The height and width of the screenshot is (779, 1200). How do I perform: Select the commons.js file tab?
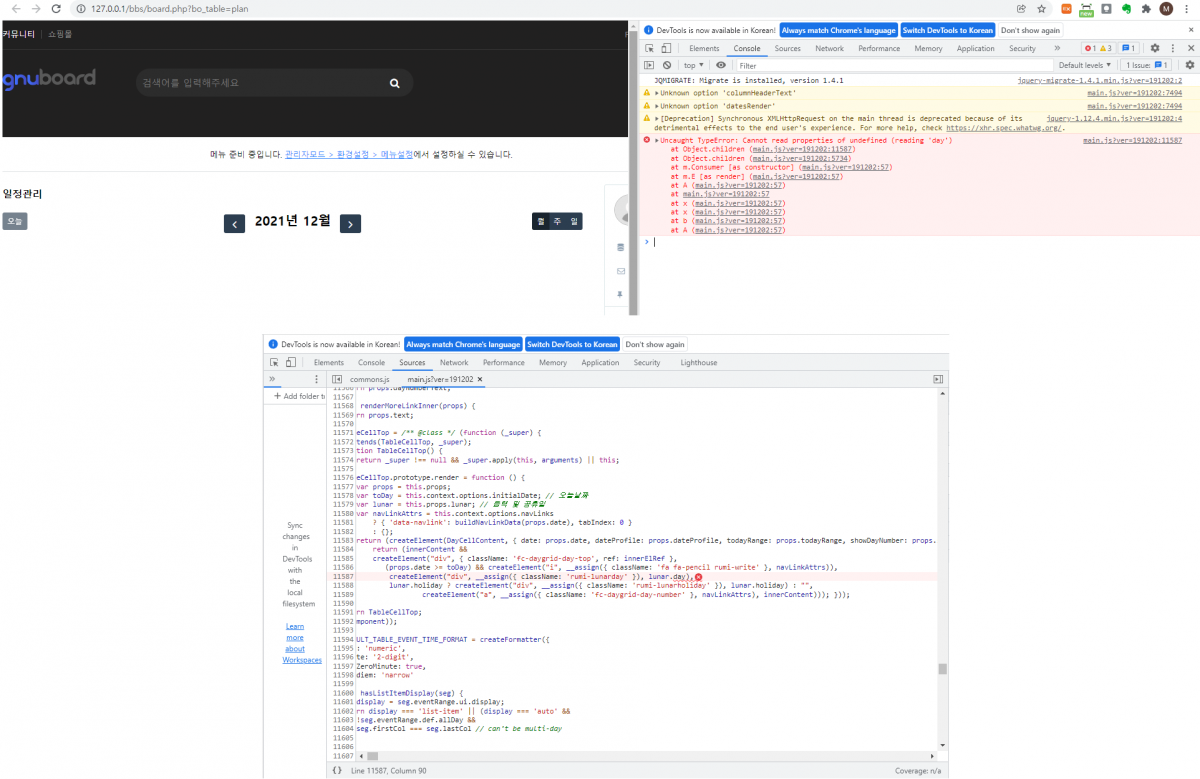[368, 380]
